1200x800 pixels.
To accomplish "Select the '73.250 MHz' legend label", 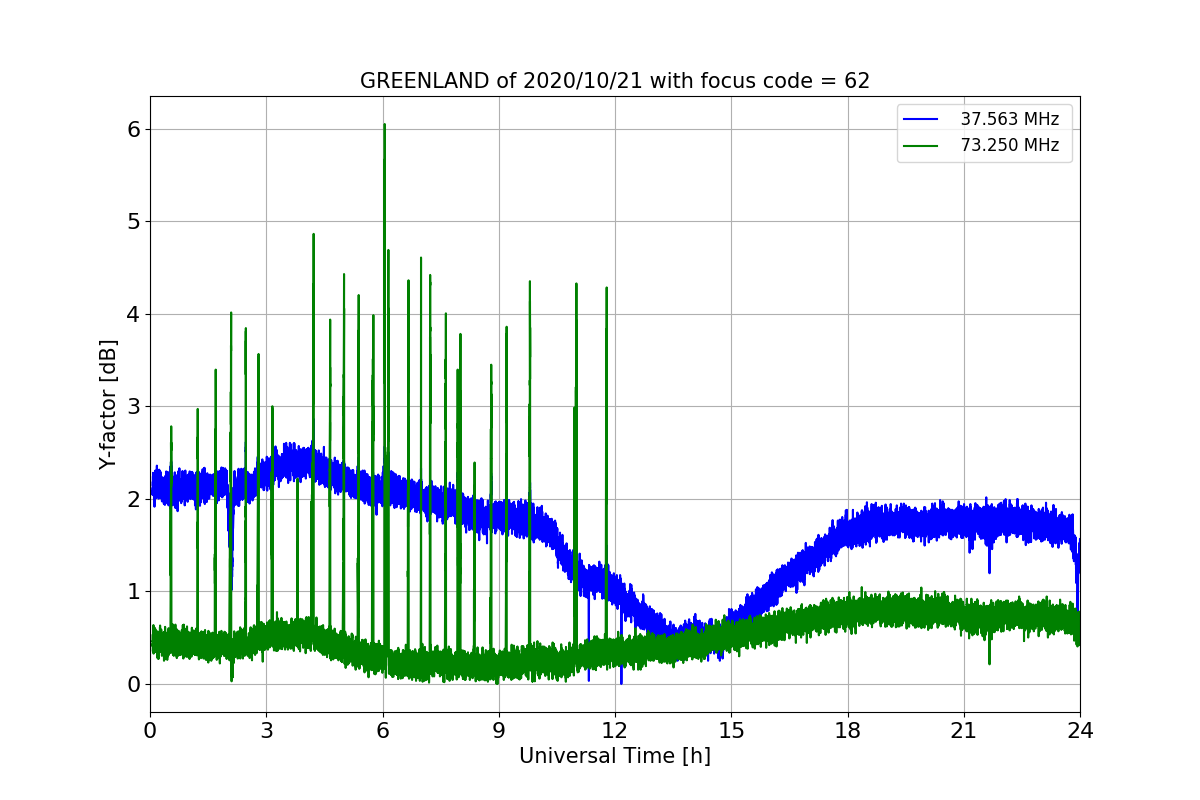I will point(1010,145).
